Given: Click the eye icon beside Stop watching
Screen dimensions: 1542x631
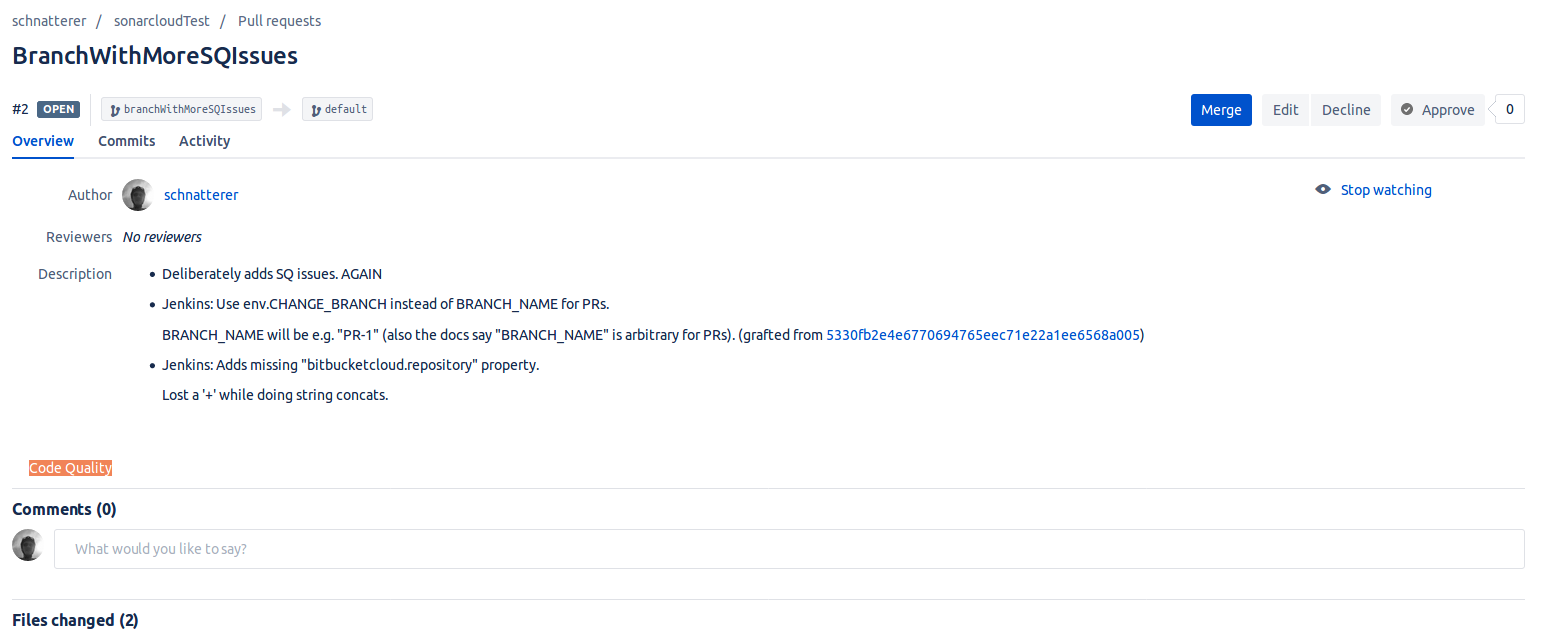Looking at the screenshot, I should pyautogui.click(x=1323, y=190).
